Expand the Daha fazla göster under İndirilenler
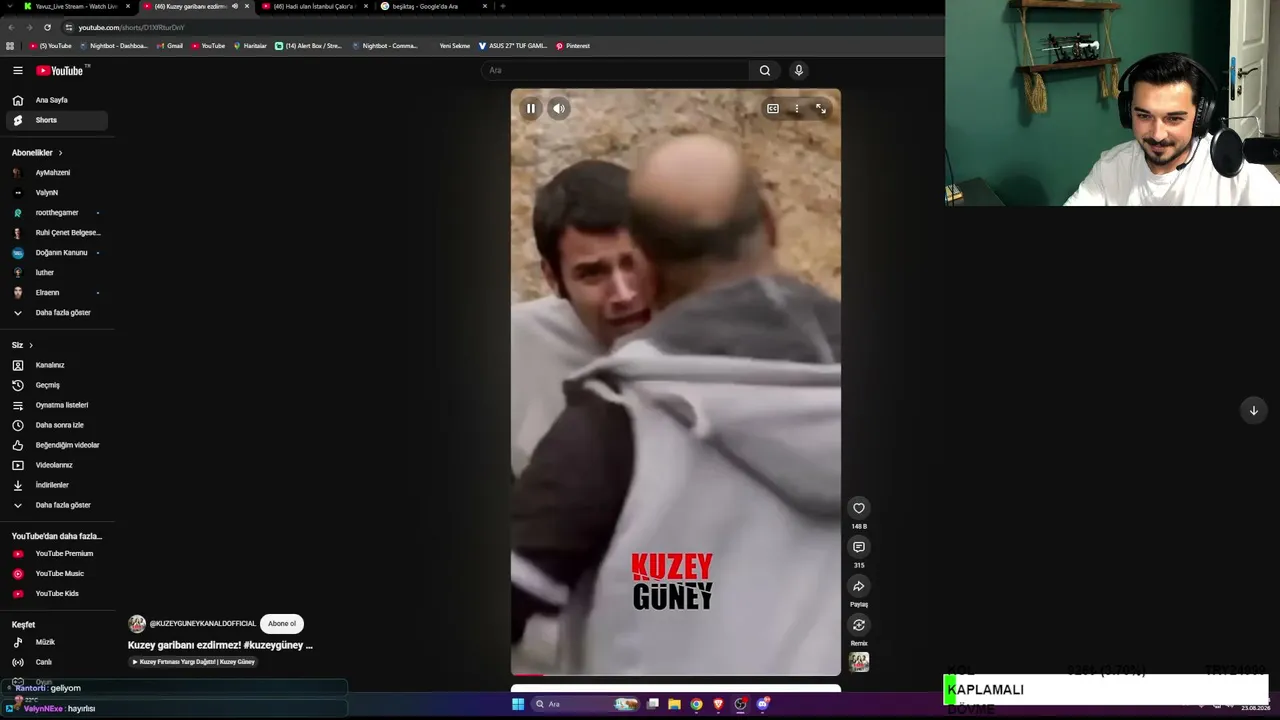Image resolution: width=1280 pixels, height=720 pixels. coord(57,505)
